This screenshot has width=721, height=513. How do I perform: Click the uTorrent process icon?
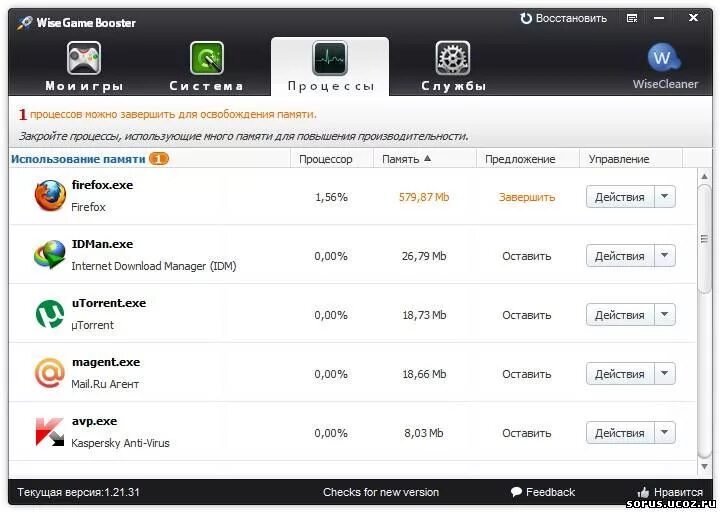click(50, 314)
